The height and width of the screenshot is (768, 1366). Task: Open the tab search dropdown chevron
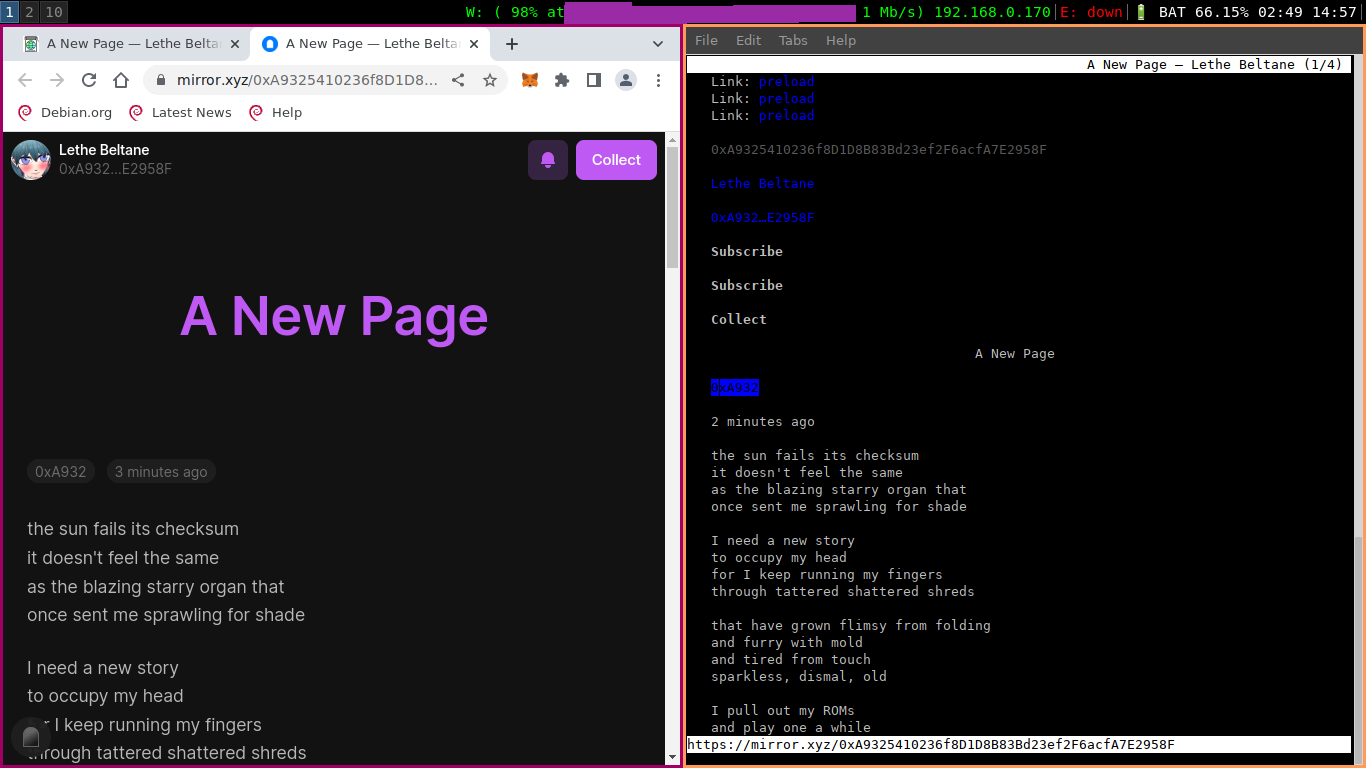pos(657,43)
